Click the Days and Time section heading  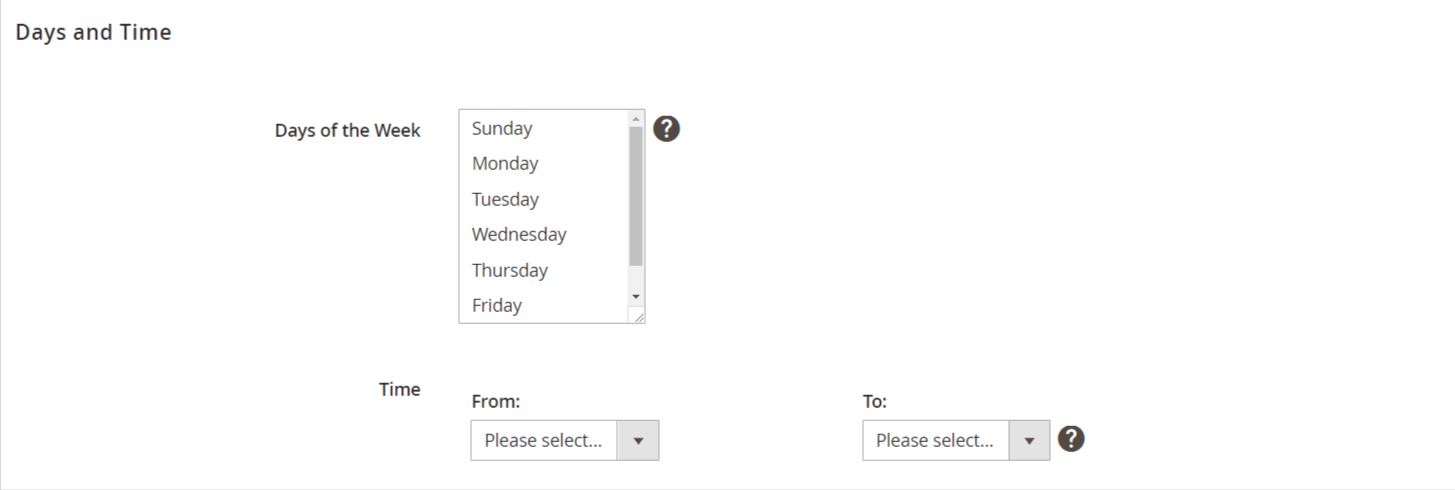(93, 32)
